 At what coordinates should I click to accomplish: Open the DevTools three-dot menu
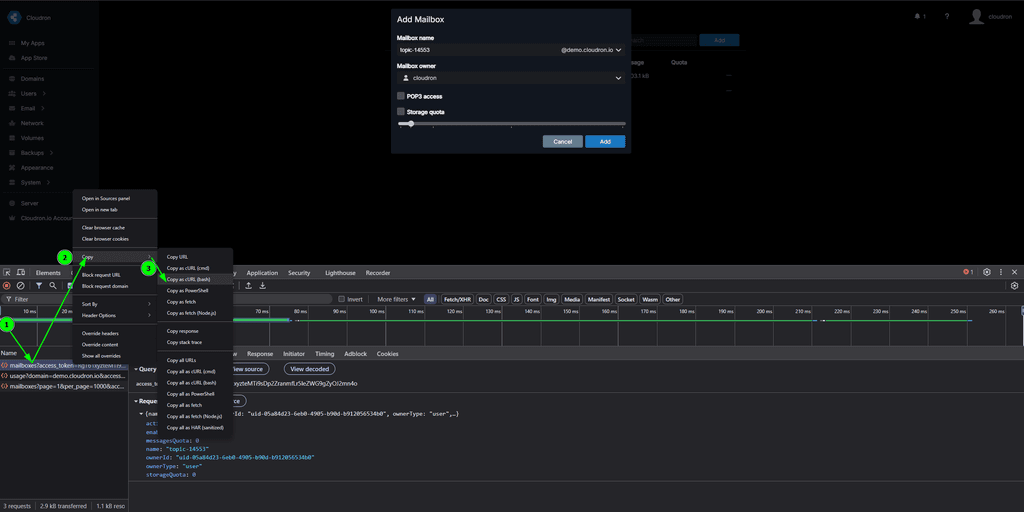tap(1001, 272)
